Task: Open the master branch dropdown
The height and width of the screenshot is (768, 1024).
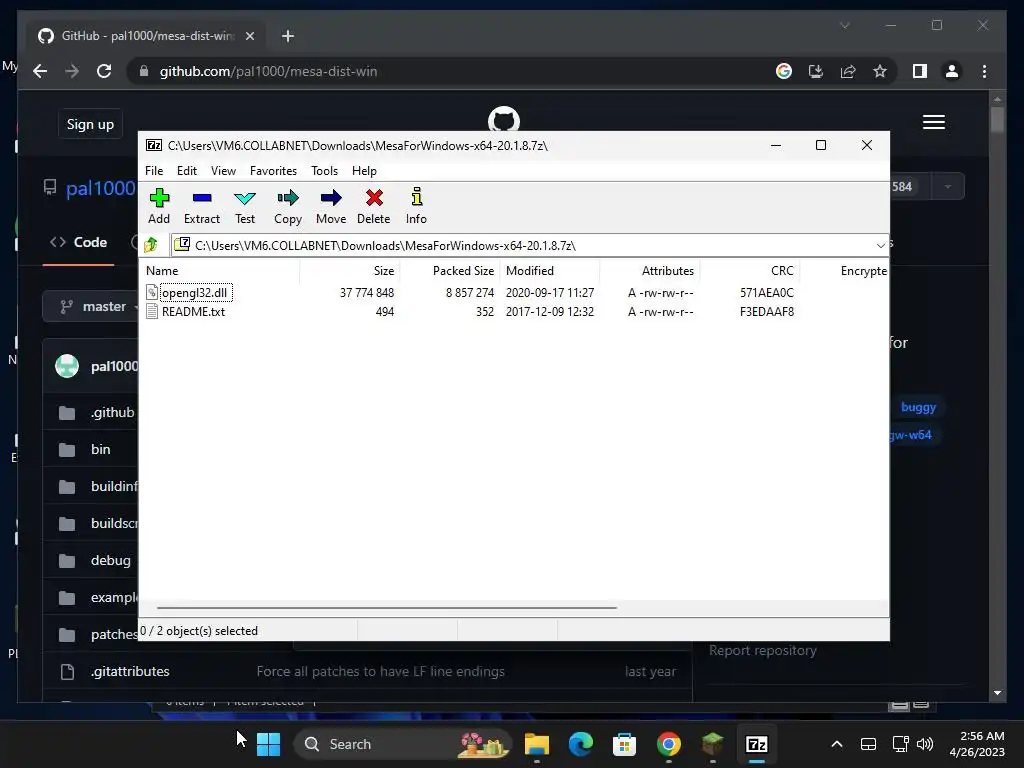Action: point(91,306)
